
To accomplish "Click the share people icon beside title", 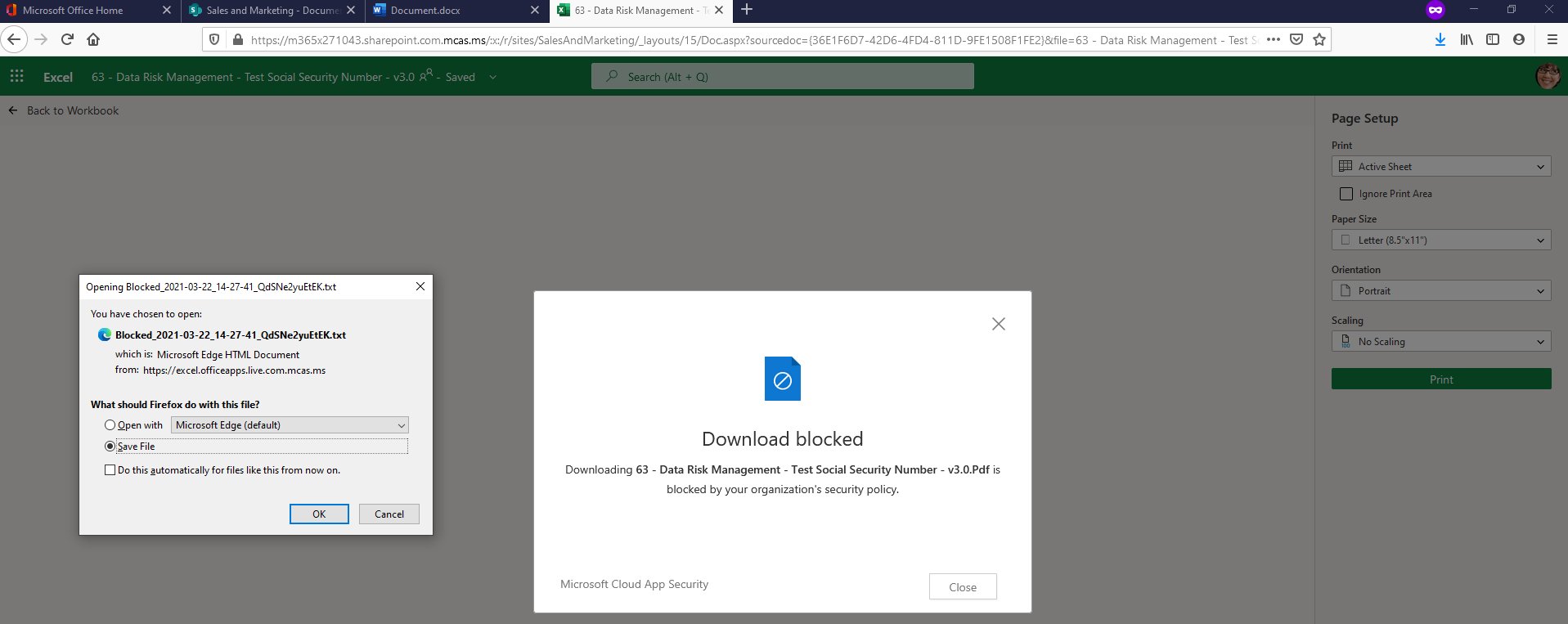I will 426,75.
